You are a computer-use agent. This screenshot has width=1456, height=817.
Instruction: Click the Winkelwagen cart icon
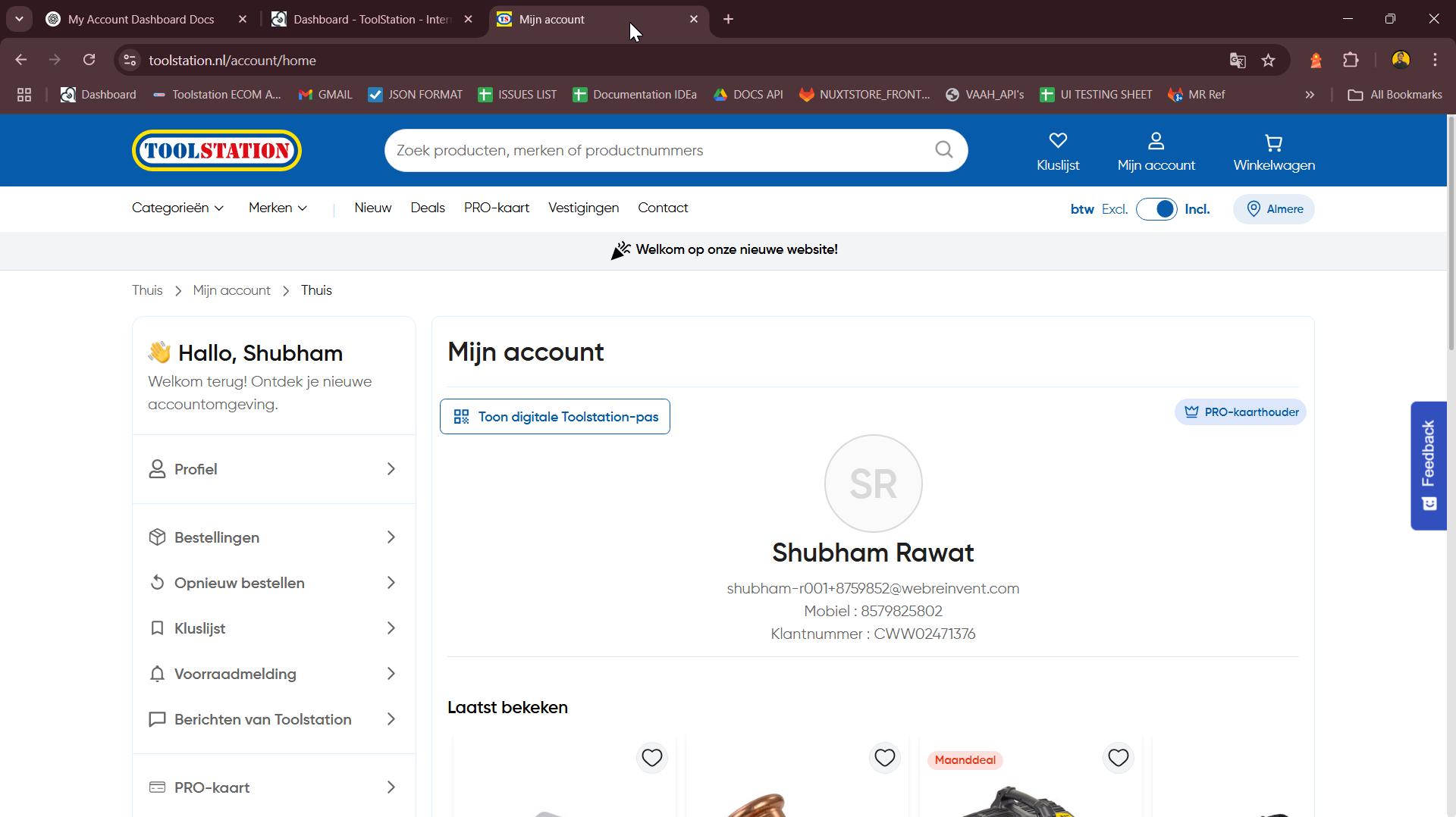tap(1273, 142)
